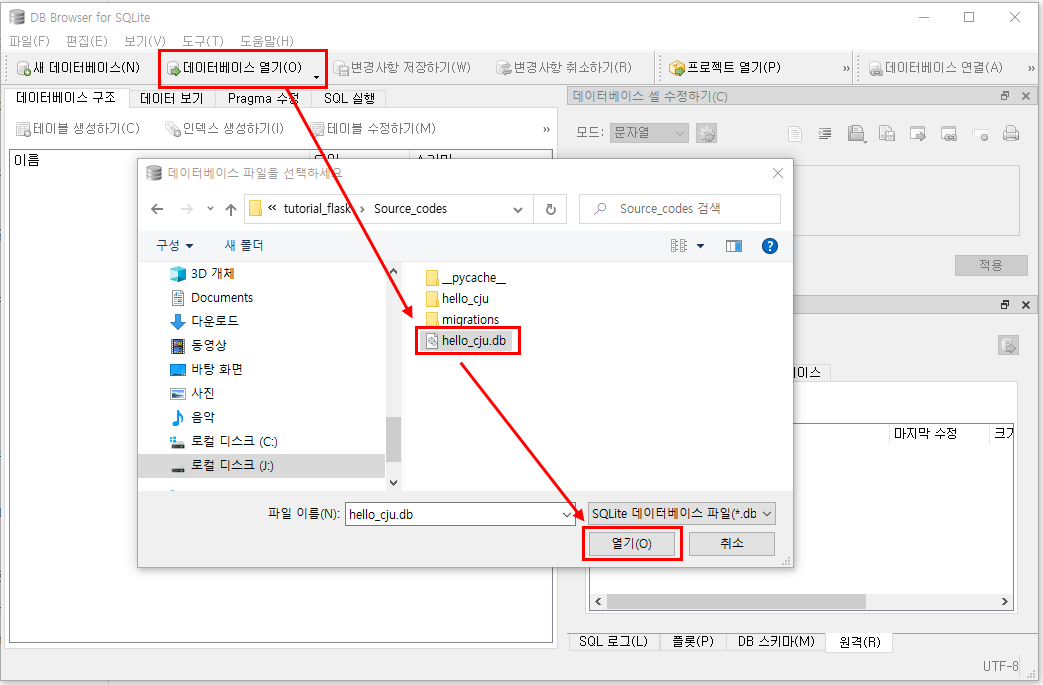Toggle the preview pane icon
The image size is (1043, 685).
pos(734,246)
